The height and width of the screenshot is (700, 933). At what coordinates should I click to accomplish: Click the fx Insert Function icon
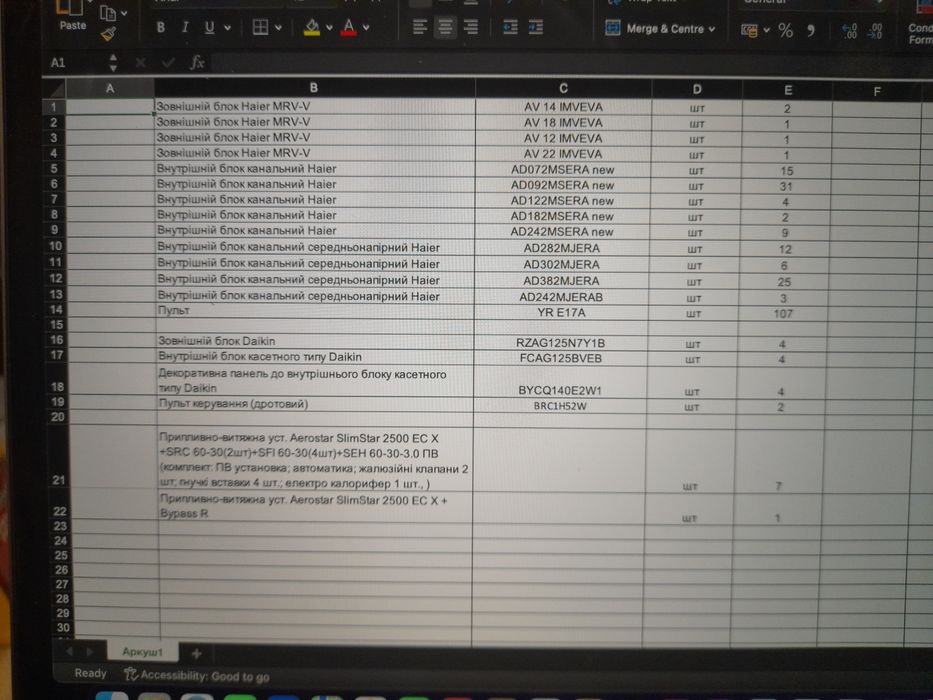click(x=197, y=62)
